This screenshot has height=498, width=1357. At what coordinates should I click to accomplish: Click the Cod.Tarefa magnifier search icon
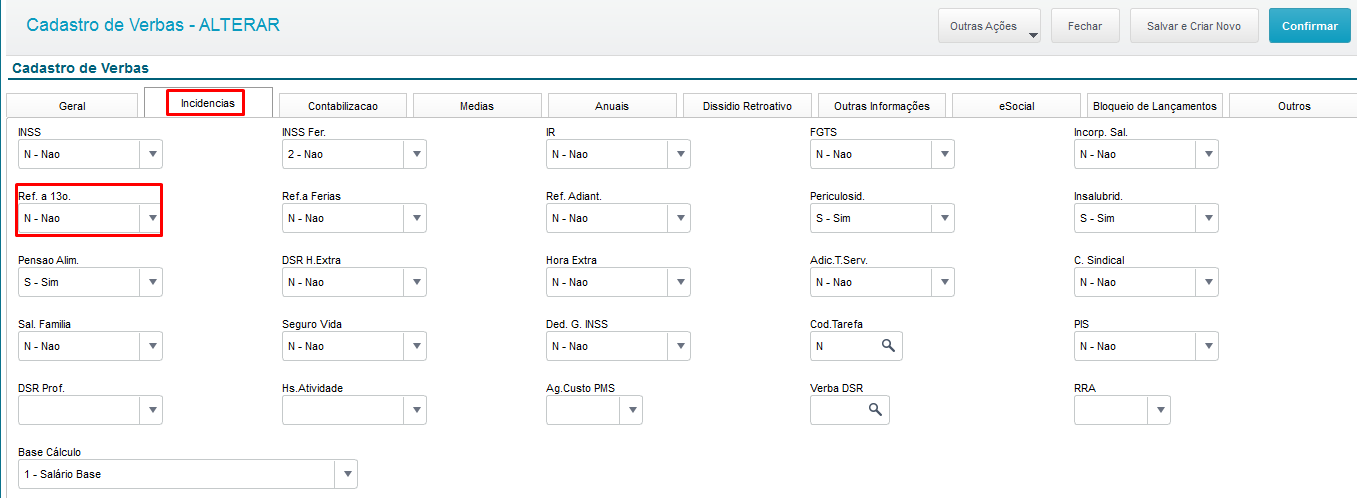tap(887, 346)
